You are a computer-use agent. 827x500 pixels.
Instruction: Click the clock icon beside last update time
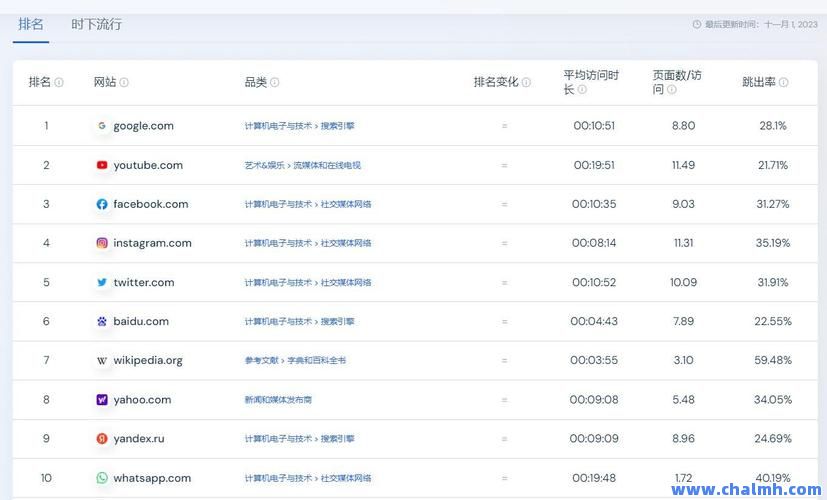coord(697,24)
